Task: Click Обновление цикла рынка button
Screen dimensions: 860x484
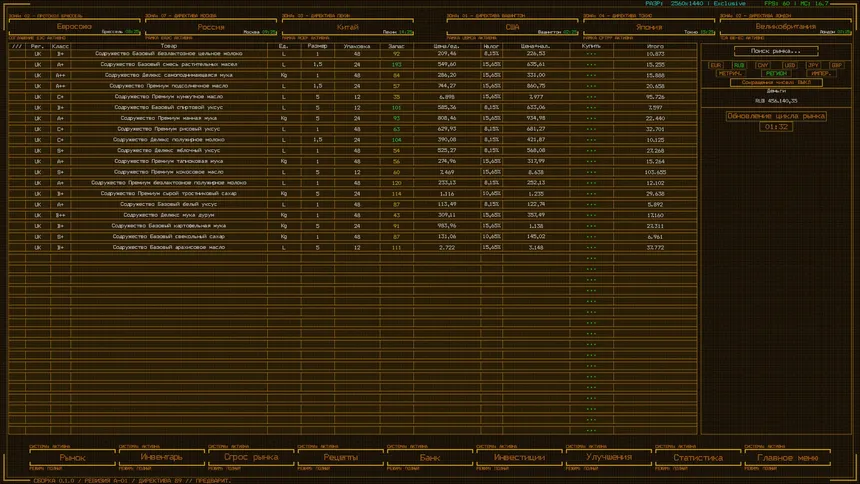Action: coord(776,116)
